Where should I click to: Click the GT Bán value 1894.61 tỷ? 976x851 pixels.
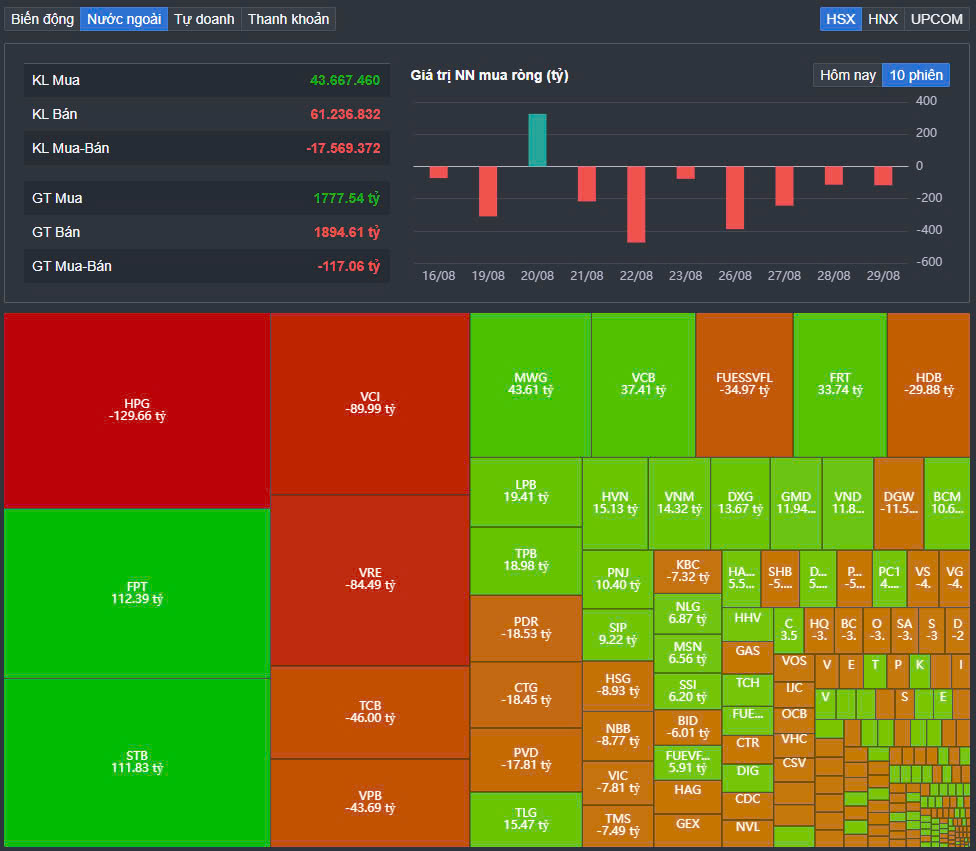[x=347, y=232]
